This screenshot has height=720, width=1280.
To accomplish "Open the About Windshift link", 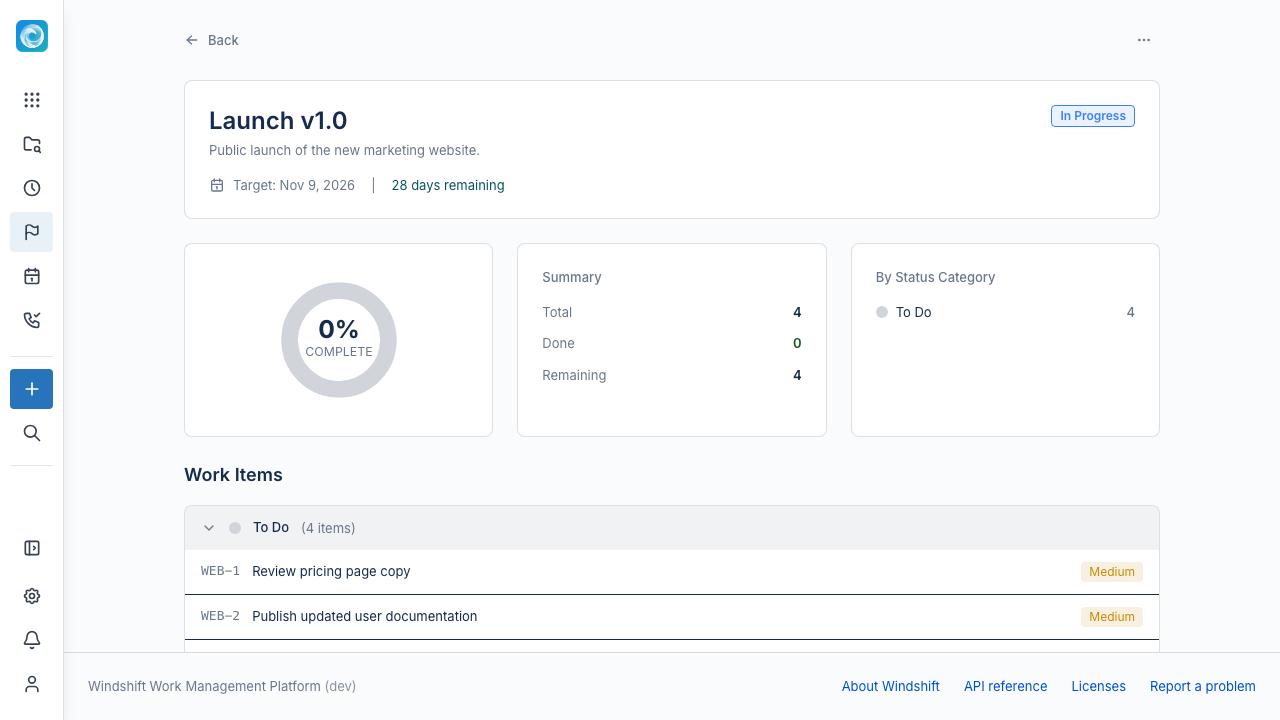I will tap(891, 686).
